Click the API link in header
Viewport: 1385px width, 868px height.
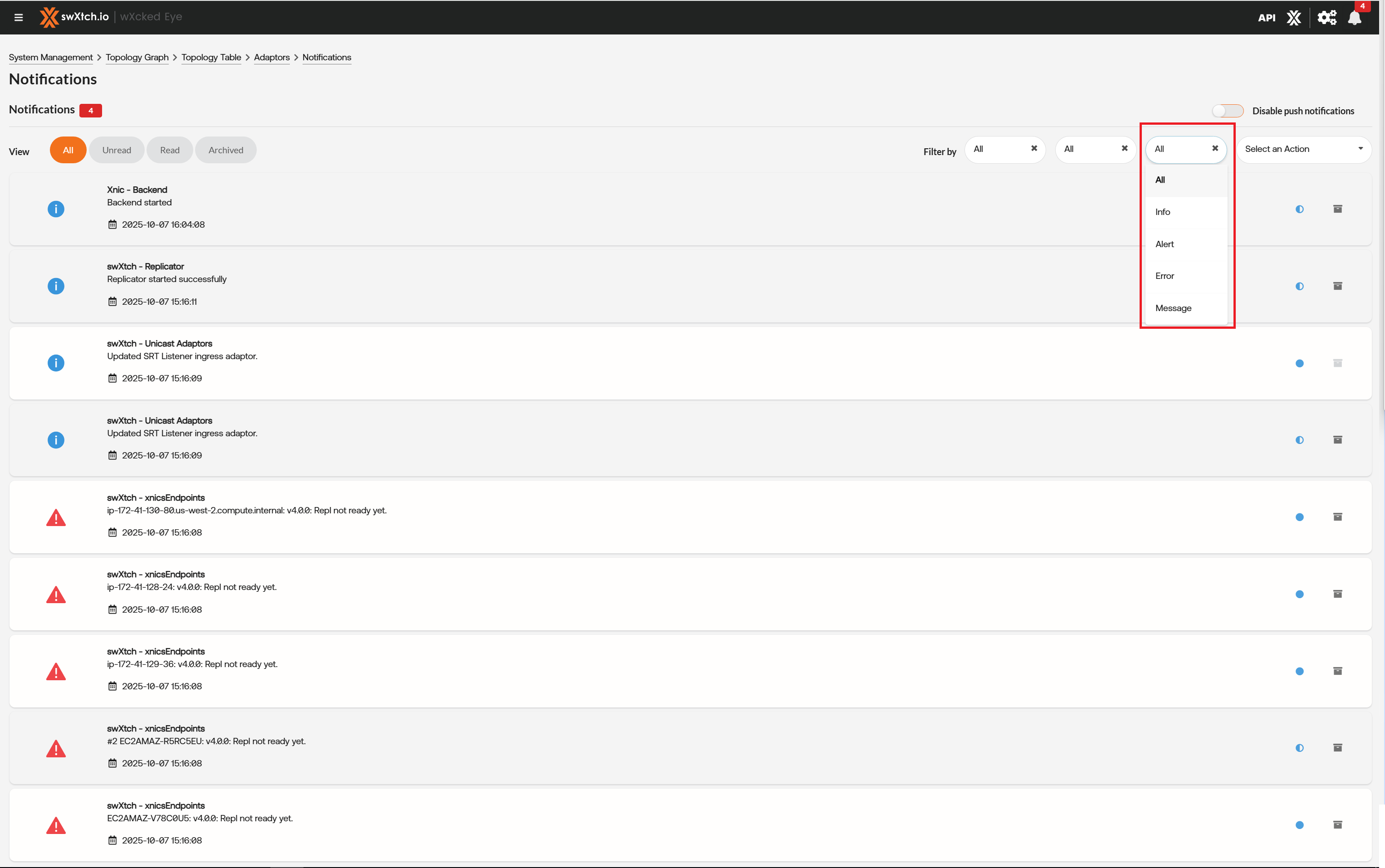(x=1266, y=18)
